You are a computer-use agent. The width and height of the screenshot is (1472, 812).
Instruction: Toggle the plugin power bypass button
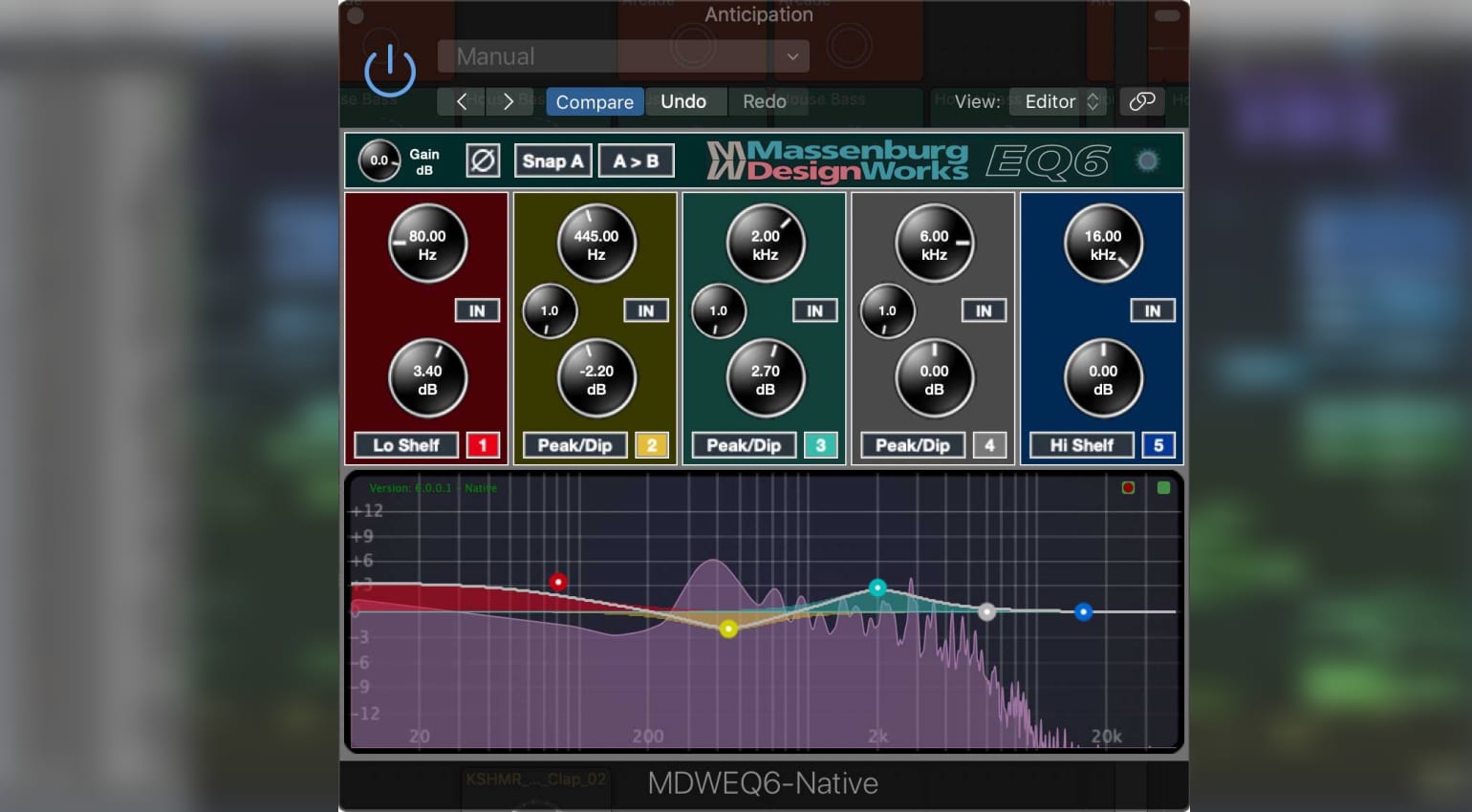click(x=390, y=70)
